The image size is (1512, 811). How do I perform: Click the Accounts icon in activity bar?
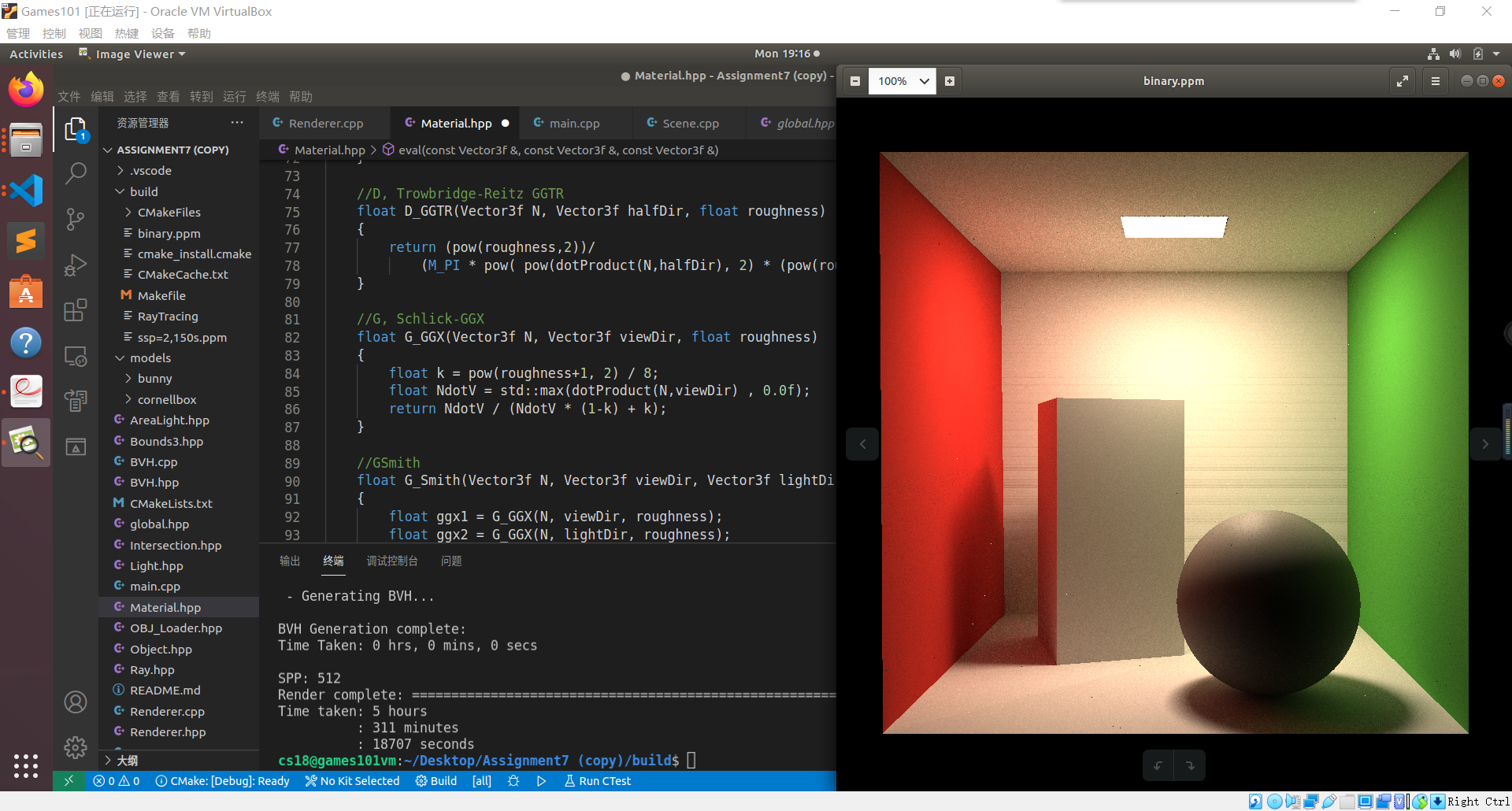76,702
